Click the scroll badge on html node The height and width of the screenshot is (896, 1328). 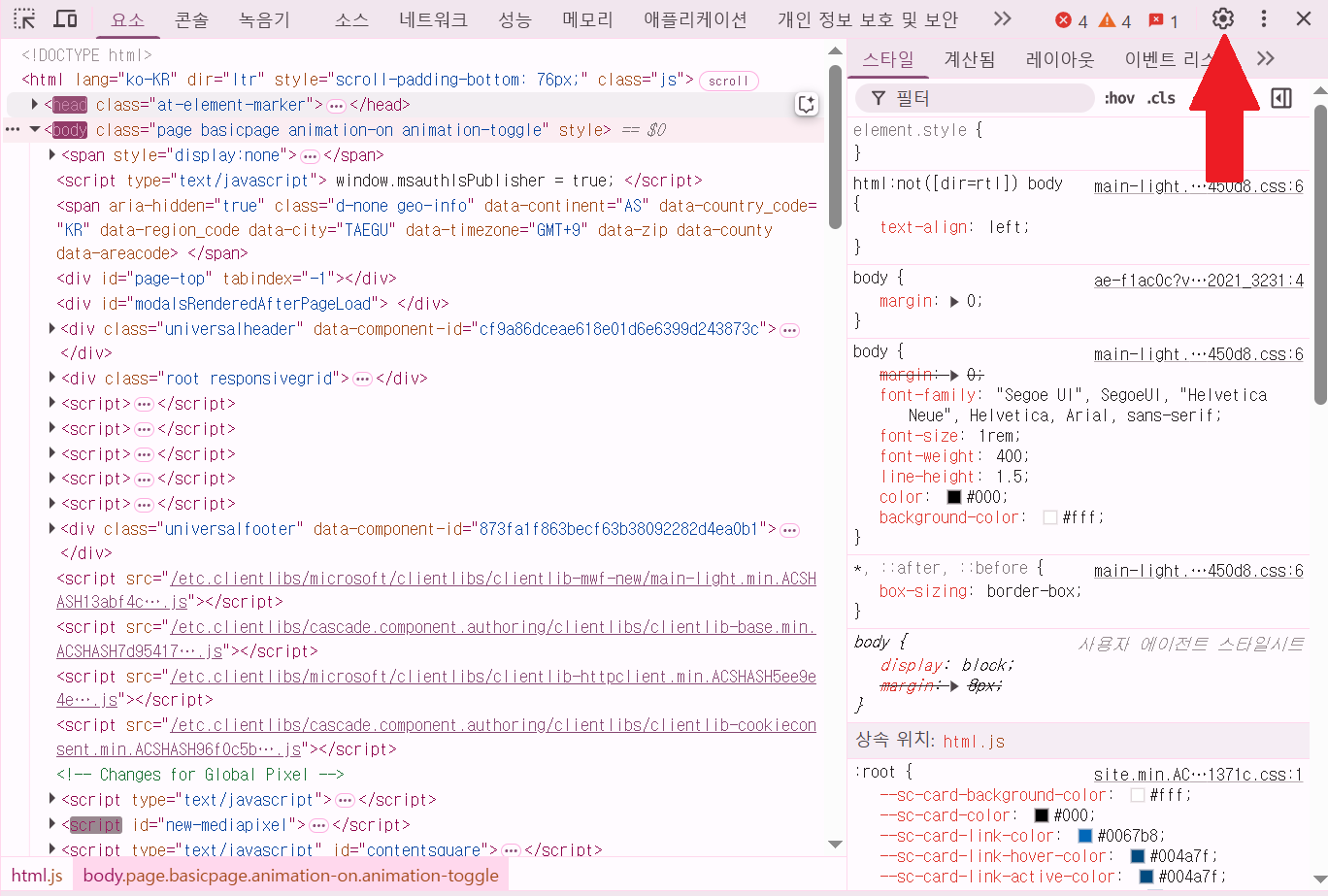pyautogui.click(x=728, y=82)
